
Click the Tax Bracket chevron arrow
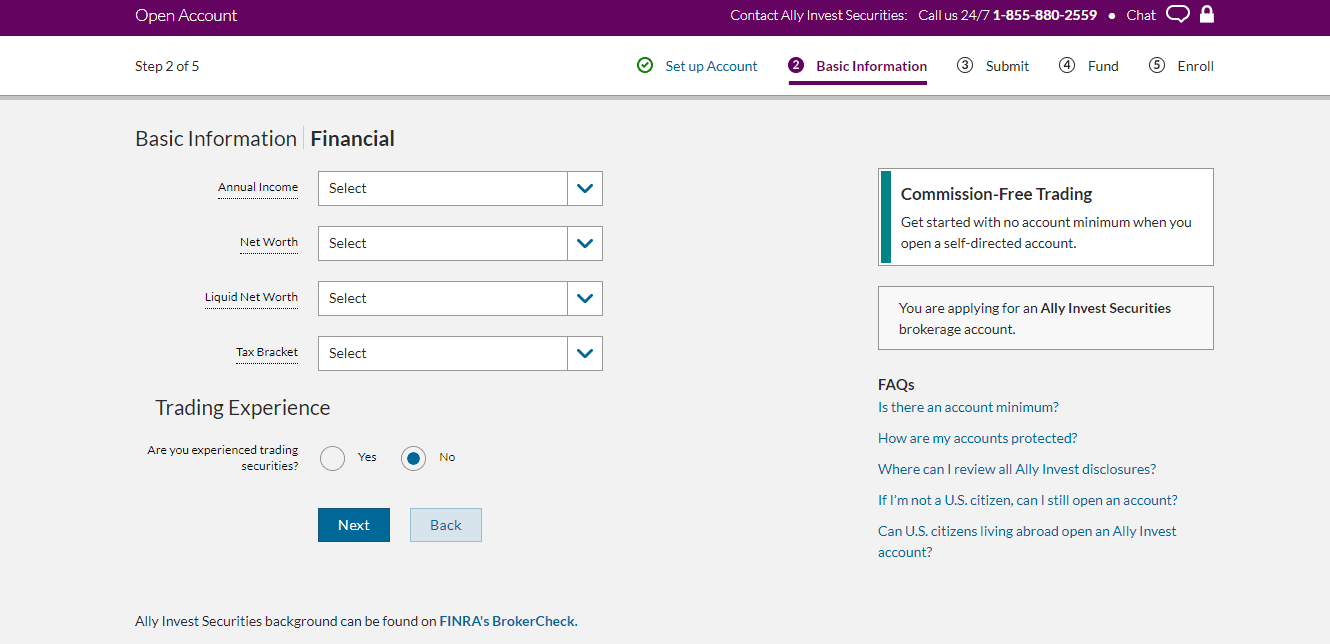585,353
